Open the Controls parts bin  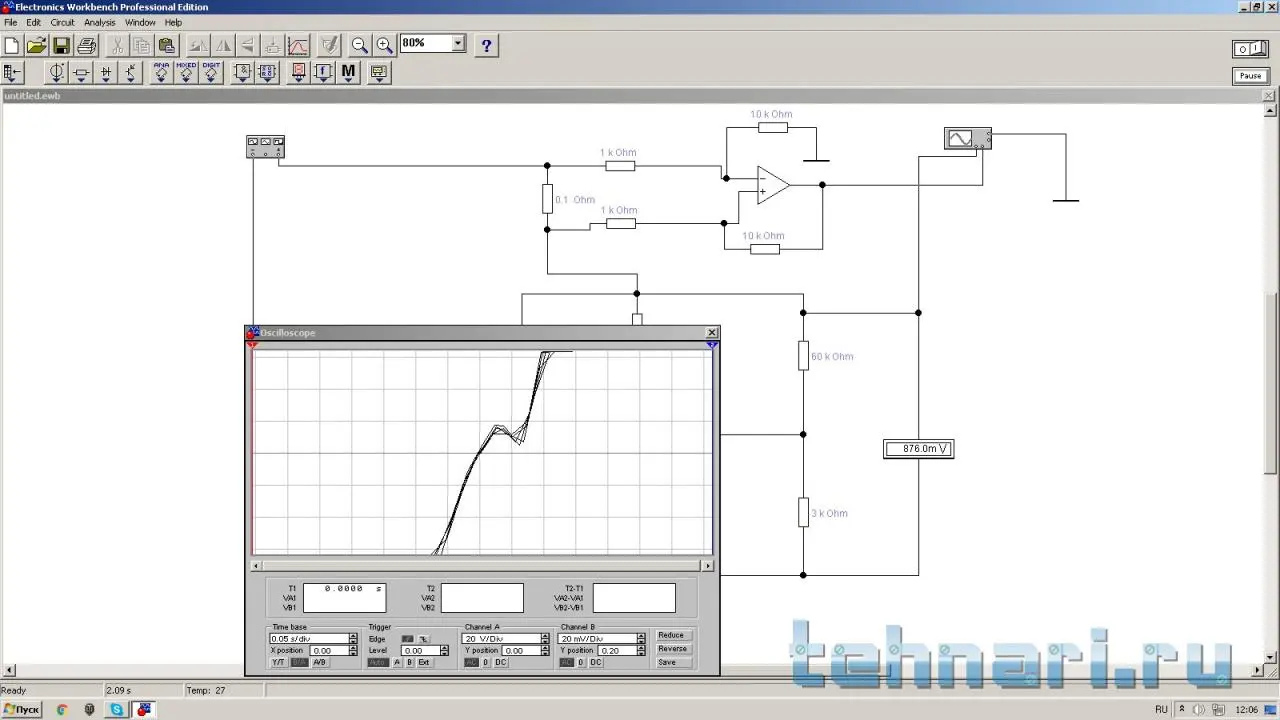[323, 72]
